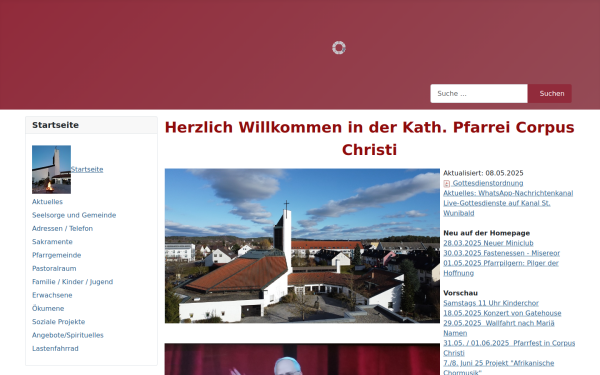Click the Startseite panel heading
The width and height of the screenshot is (600, 375).
point(55,125)
